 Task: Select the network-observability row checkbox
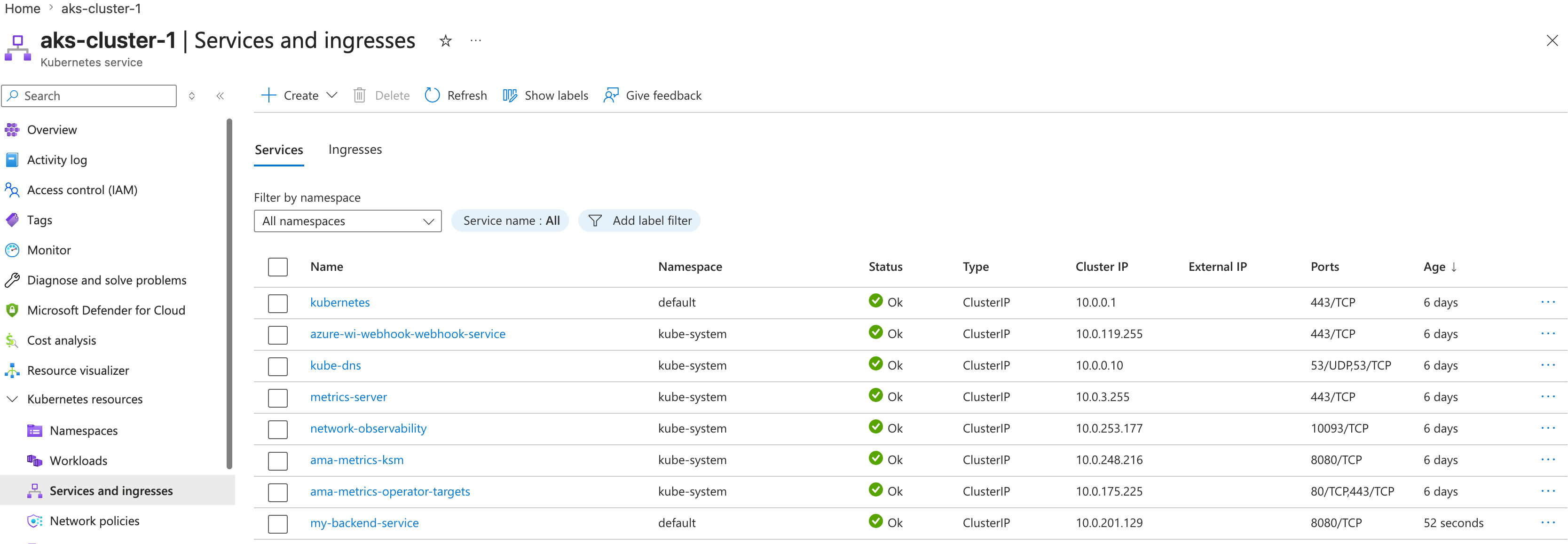(x=277, y=430)
